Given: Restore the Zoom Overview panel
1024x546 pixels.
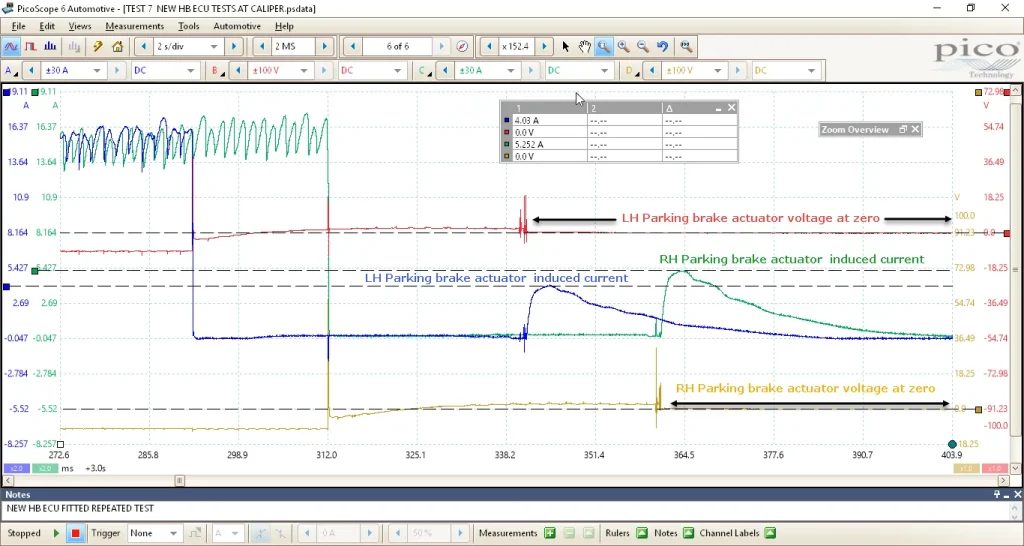Looking at the screenshot, I should 903,129.
